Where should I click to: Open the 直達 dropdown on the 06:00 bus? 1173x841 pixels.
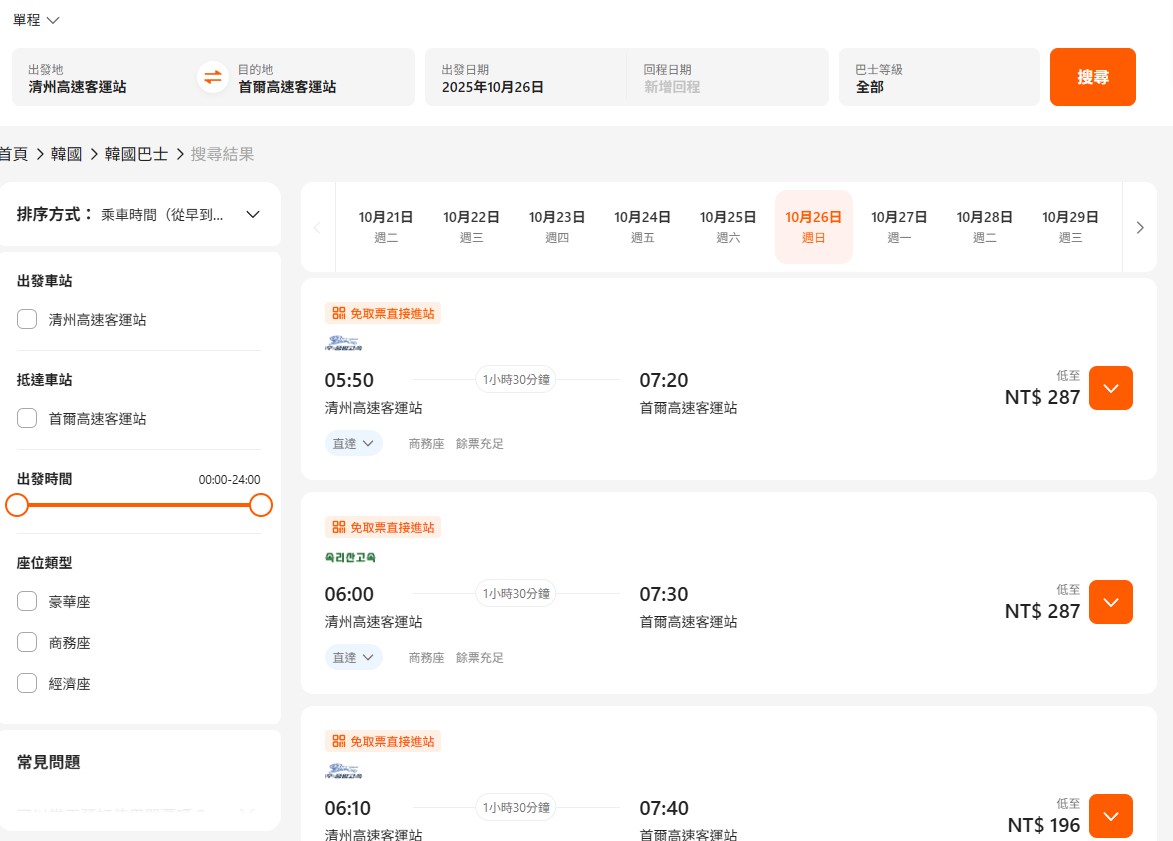click(x=353, y=657)
